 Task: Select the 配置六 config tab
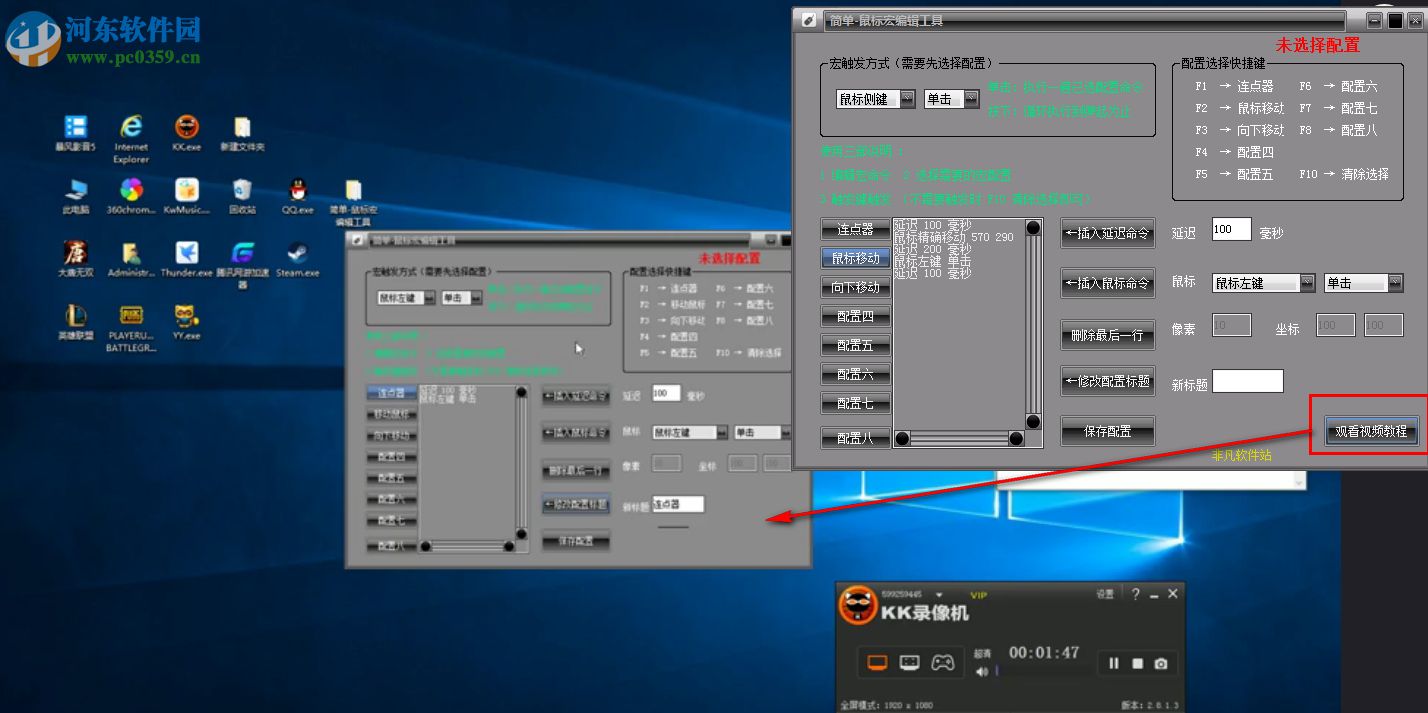[x=855, y=374]
